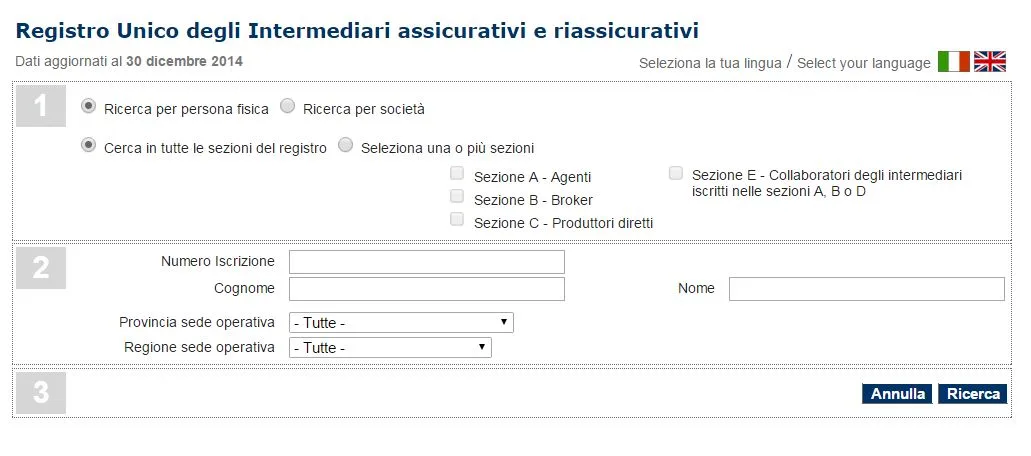Enable Sezione B - Broker checkbox
Viewport: 1031px width, 456px height.
(457, 197)
